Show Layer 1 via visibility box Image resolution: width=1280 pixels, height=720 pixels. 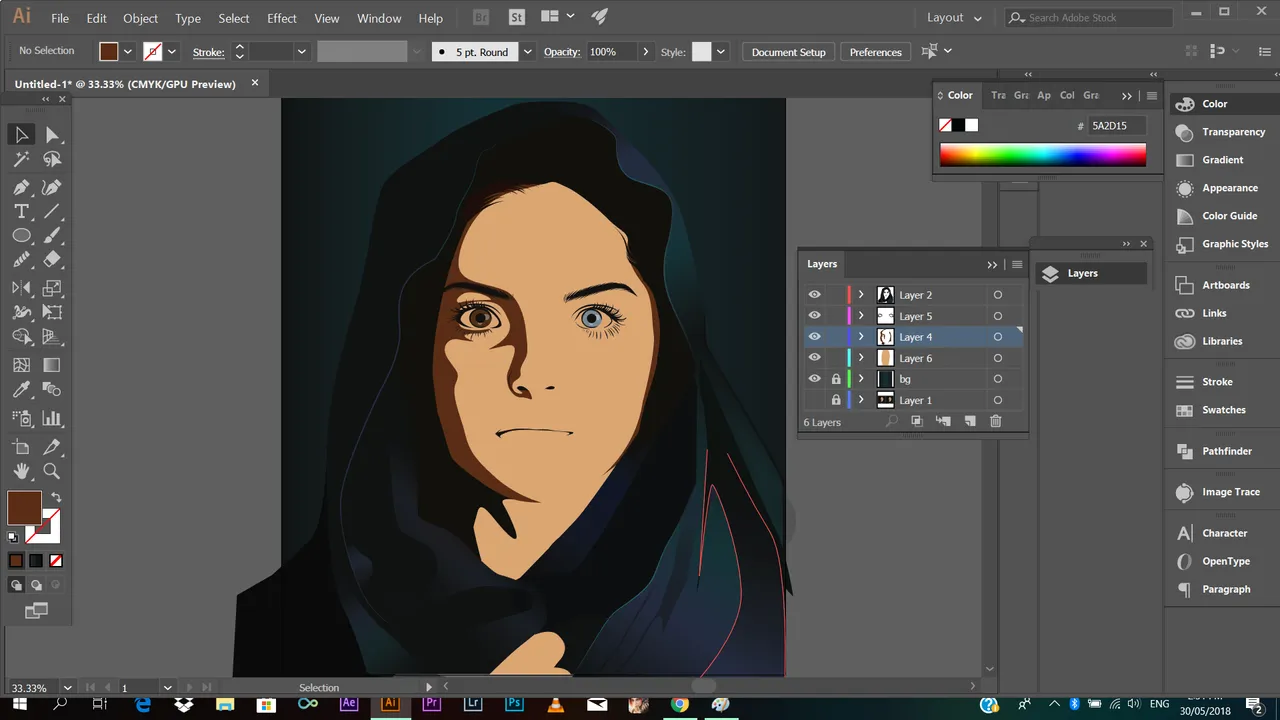(x=814, y=400)
